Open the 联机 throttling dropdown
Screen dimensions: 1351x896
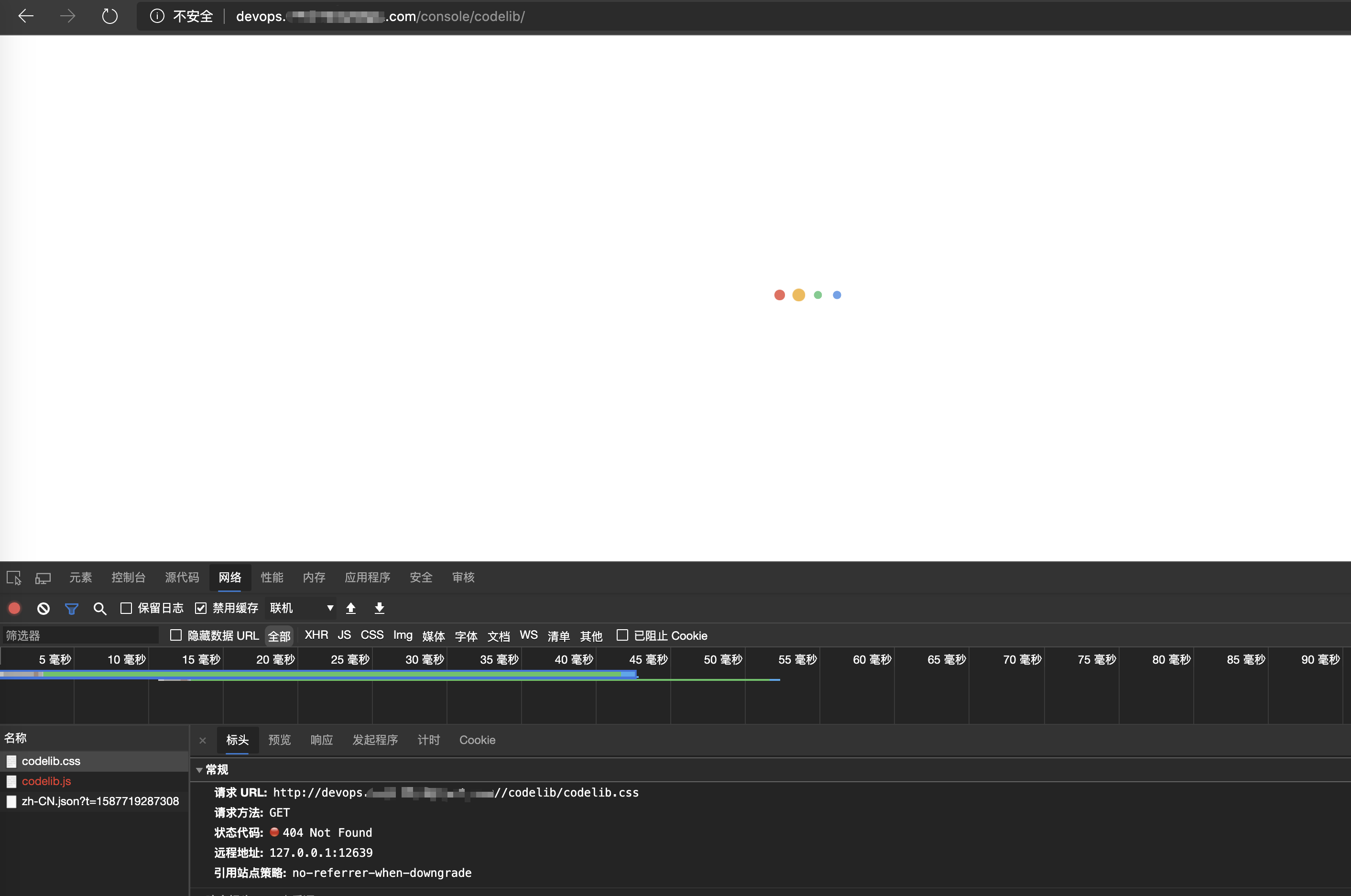pyautogui.click(x=301, y=608)
